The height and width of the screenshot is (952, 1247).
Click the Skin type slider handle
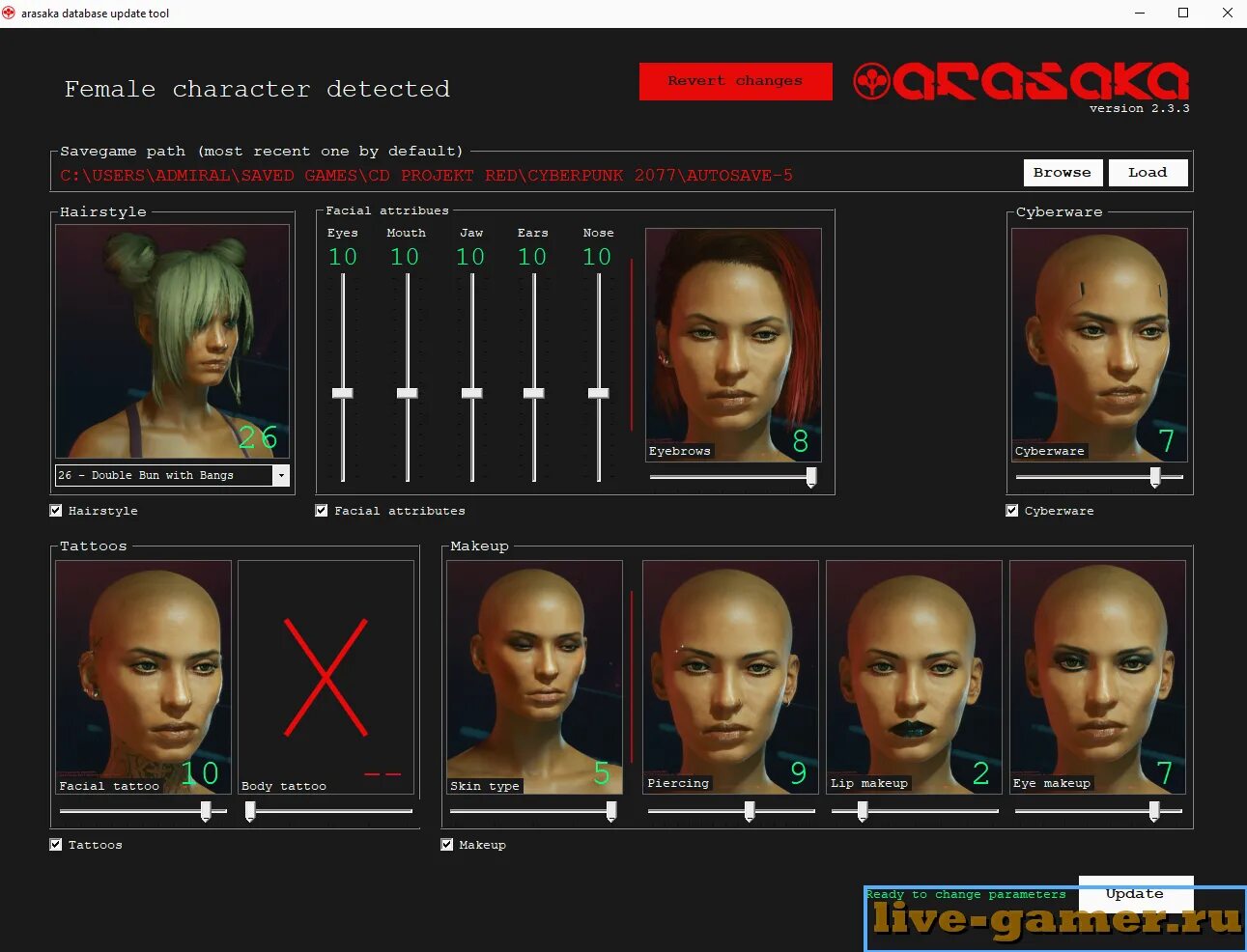611,811
